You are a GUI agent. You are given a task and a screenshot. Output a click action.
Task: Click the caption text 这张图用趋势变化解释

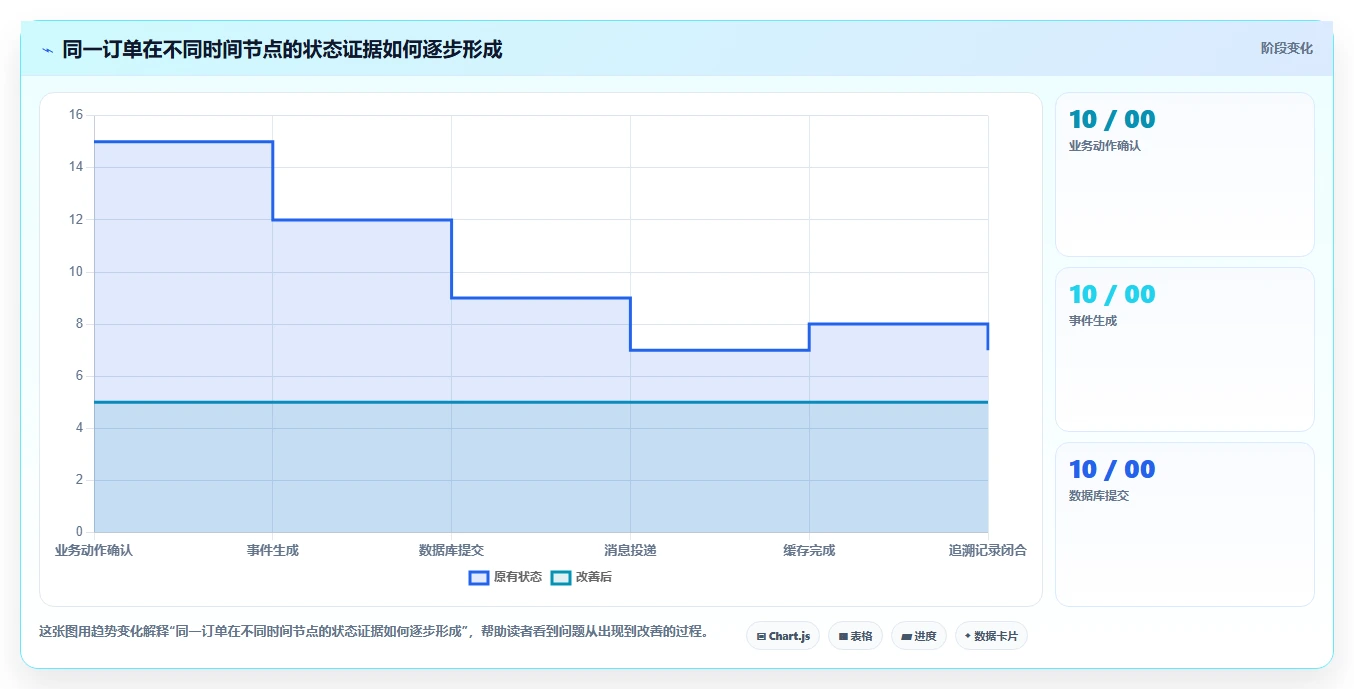(373, 632)
